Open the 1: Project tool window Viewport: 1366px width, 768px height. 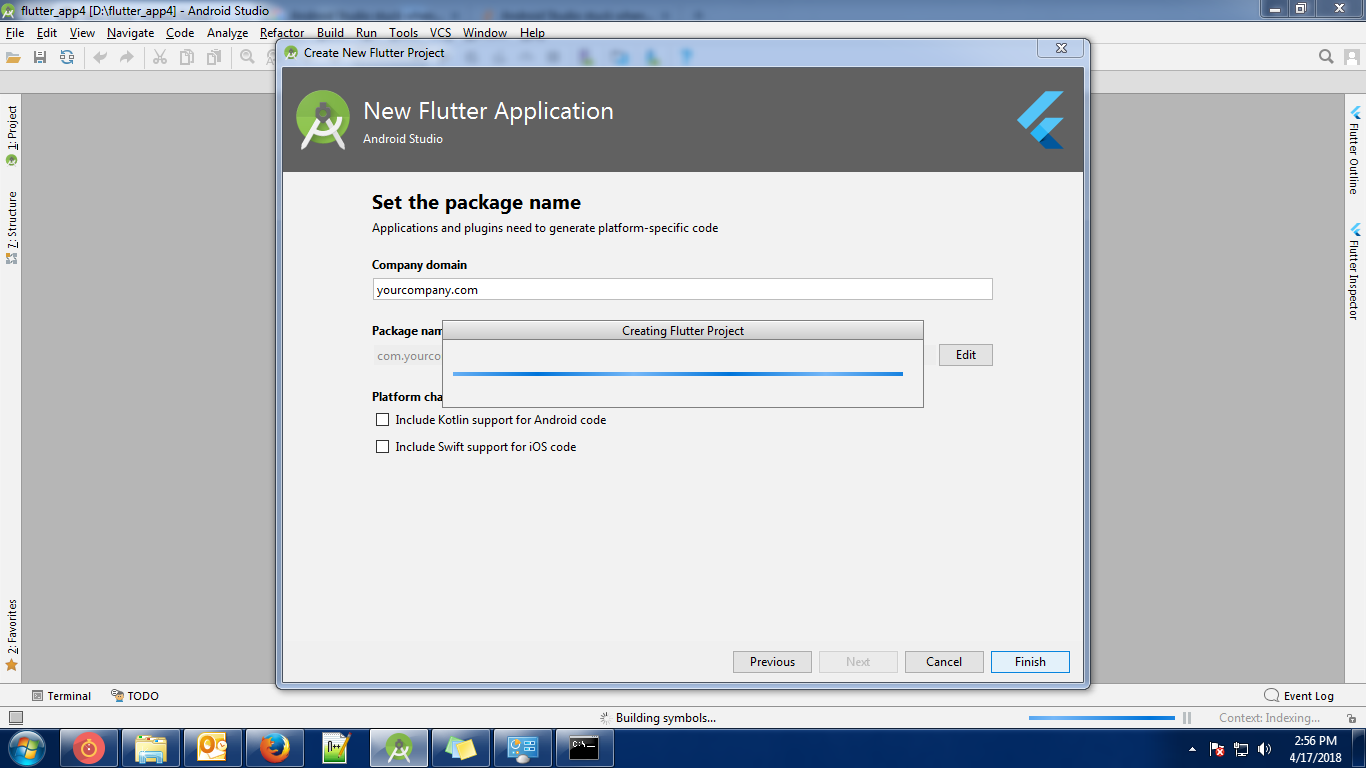[x=12, y=136]
